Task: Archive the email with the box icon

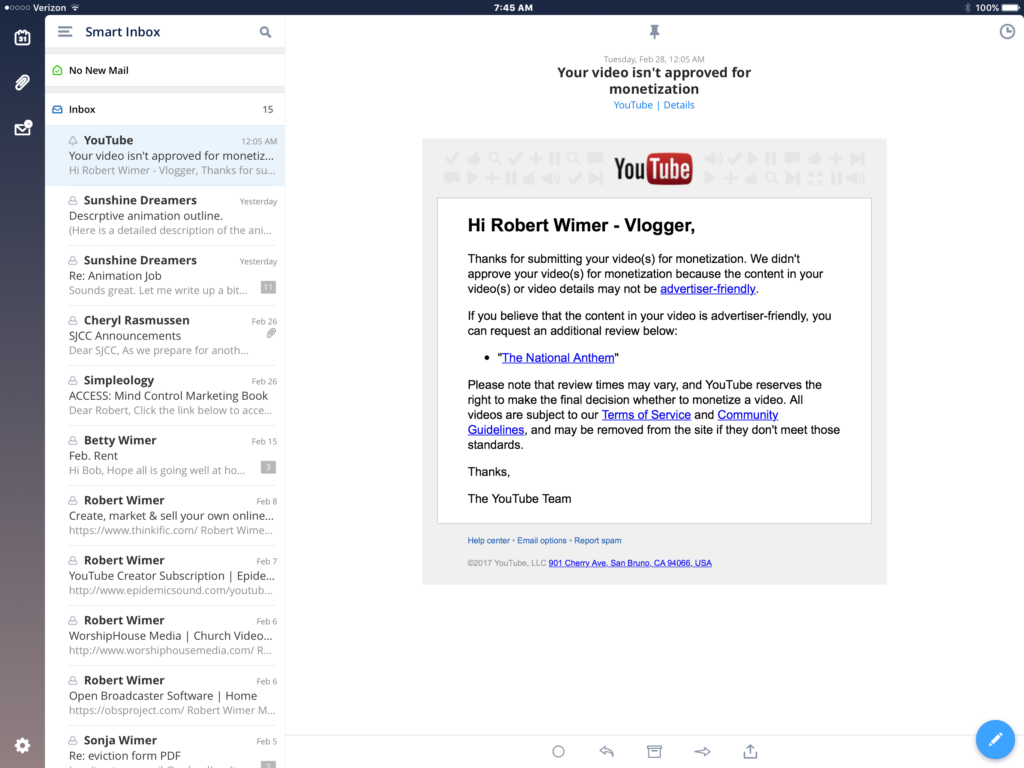Action: 654,752
